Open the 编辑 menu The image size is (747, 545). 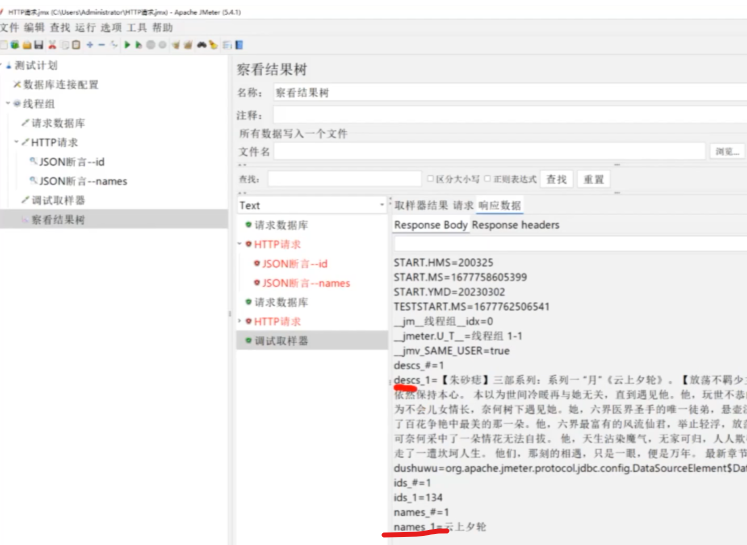coord(34,28)
